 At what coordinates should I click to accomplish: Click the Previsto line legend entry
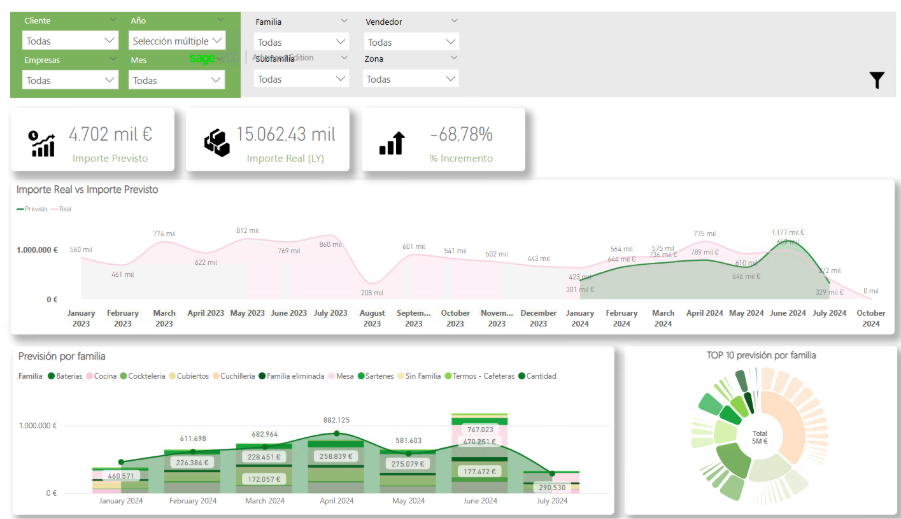pos(32,209)
